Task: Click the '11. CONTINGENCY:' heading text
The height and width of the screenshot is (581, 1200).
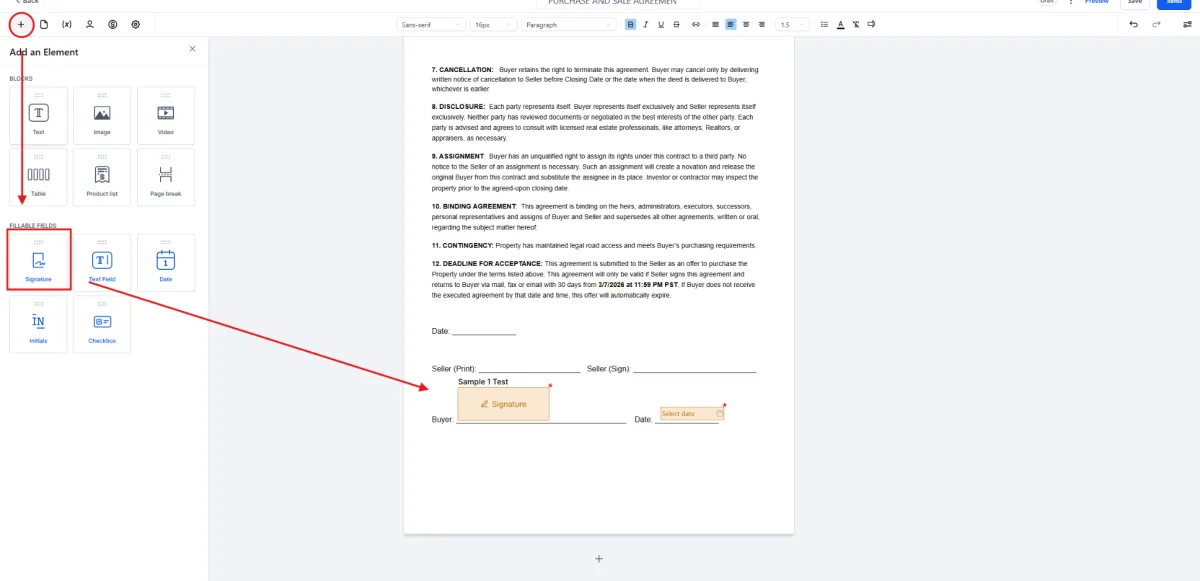Action: [x=463, y=245]
